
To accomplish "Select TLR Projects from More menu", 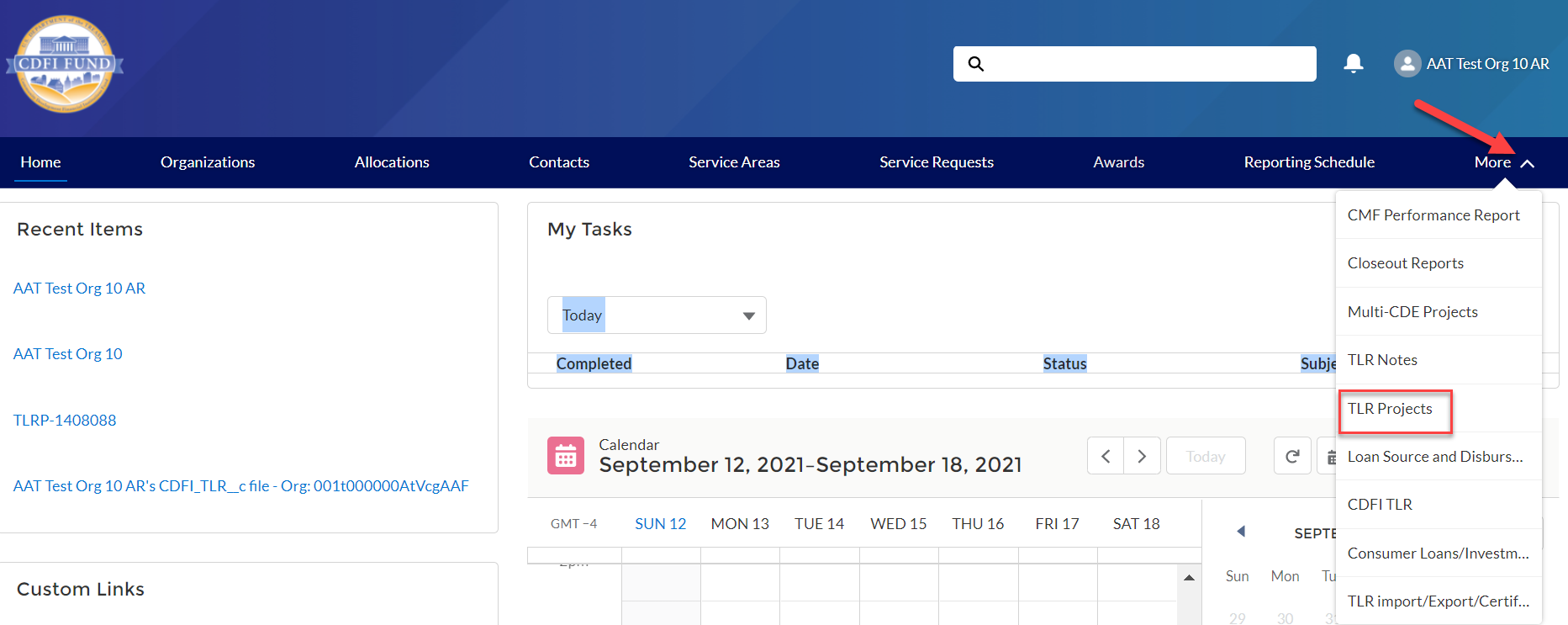I will point(1390,409).
